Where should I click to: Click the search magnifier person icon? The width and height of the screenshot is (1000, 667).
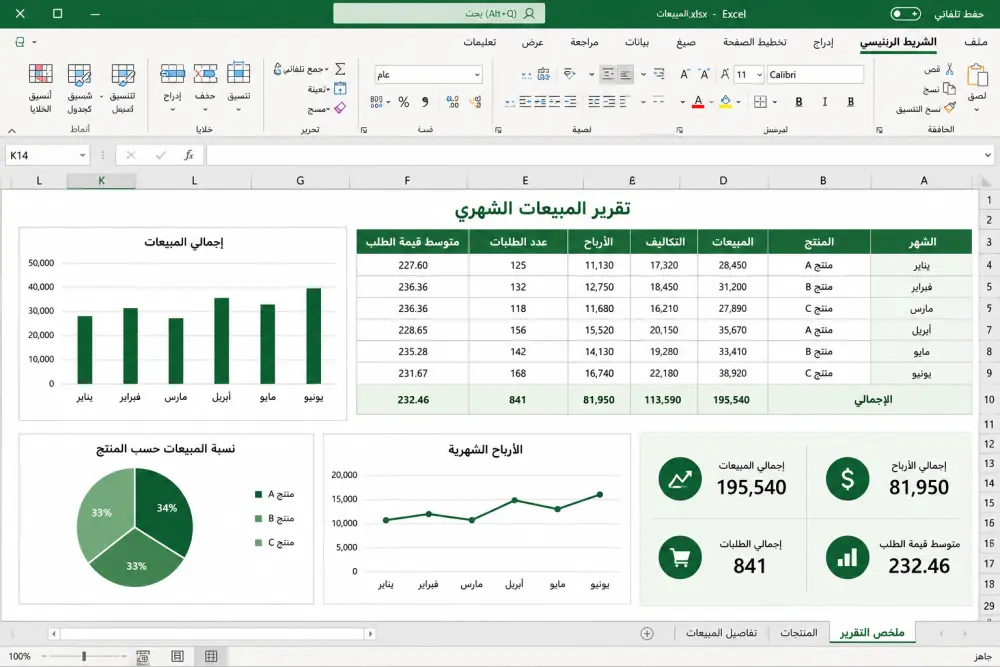point(529,13)
